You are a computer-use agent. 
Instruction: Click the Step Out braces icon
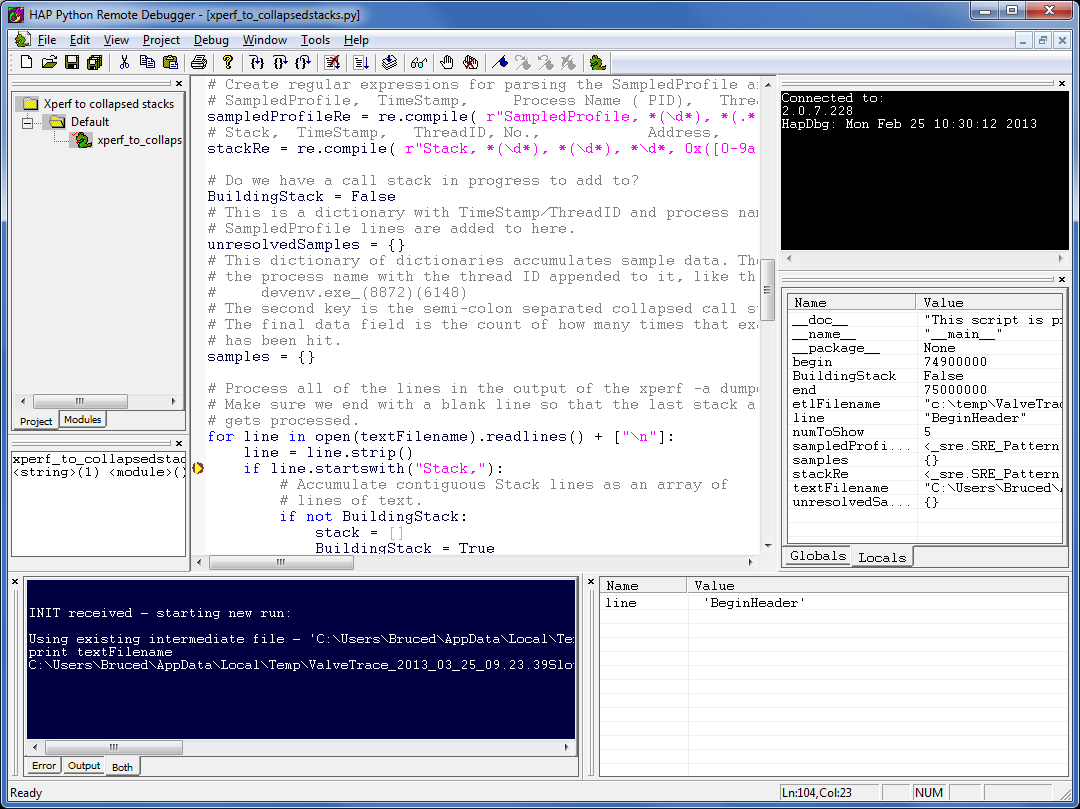click(302, 63)
